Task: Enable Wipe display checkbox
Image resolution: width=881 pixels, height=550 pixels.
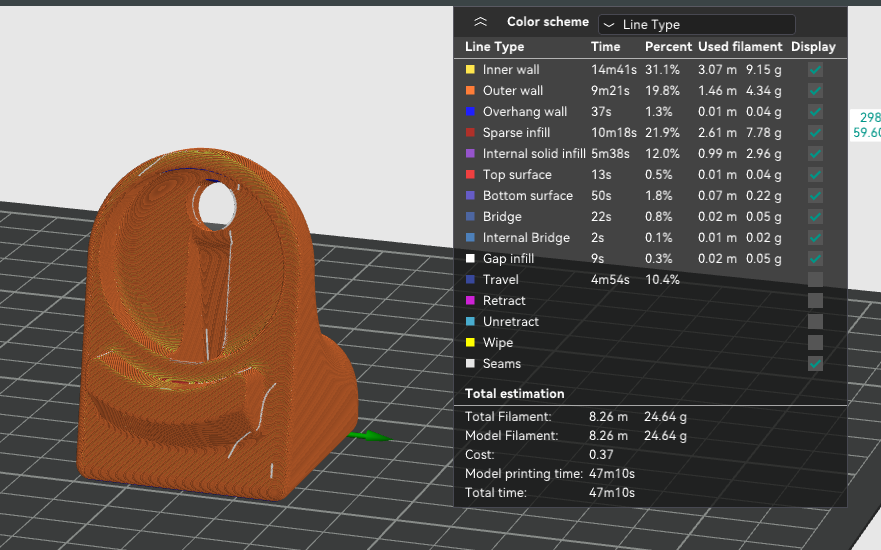Action: (x=815, y=343)
